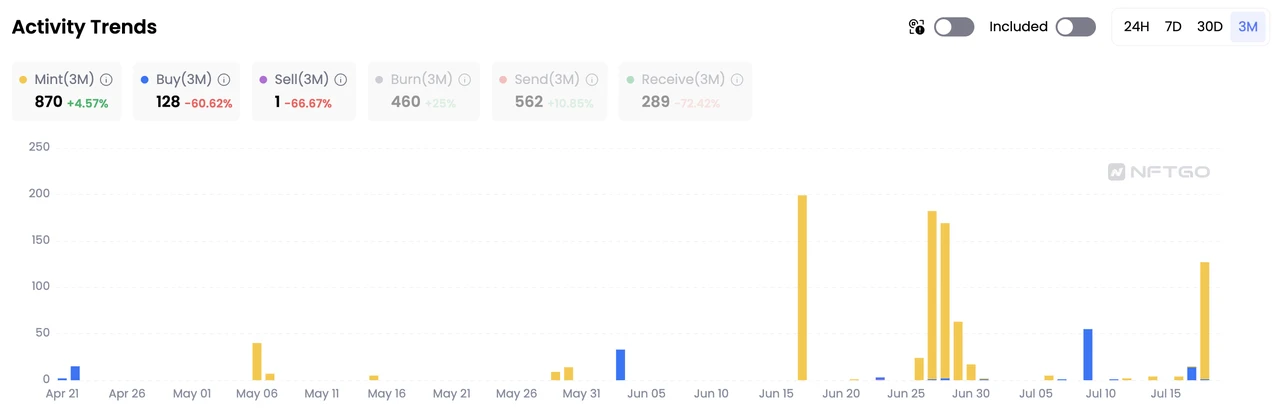Hide the Mint series via its legend card

(x=66, y=91)
